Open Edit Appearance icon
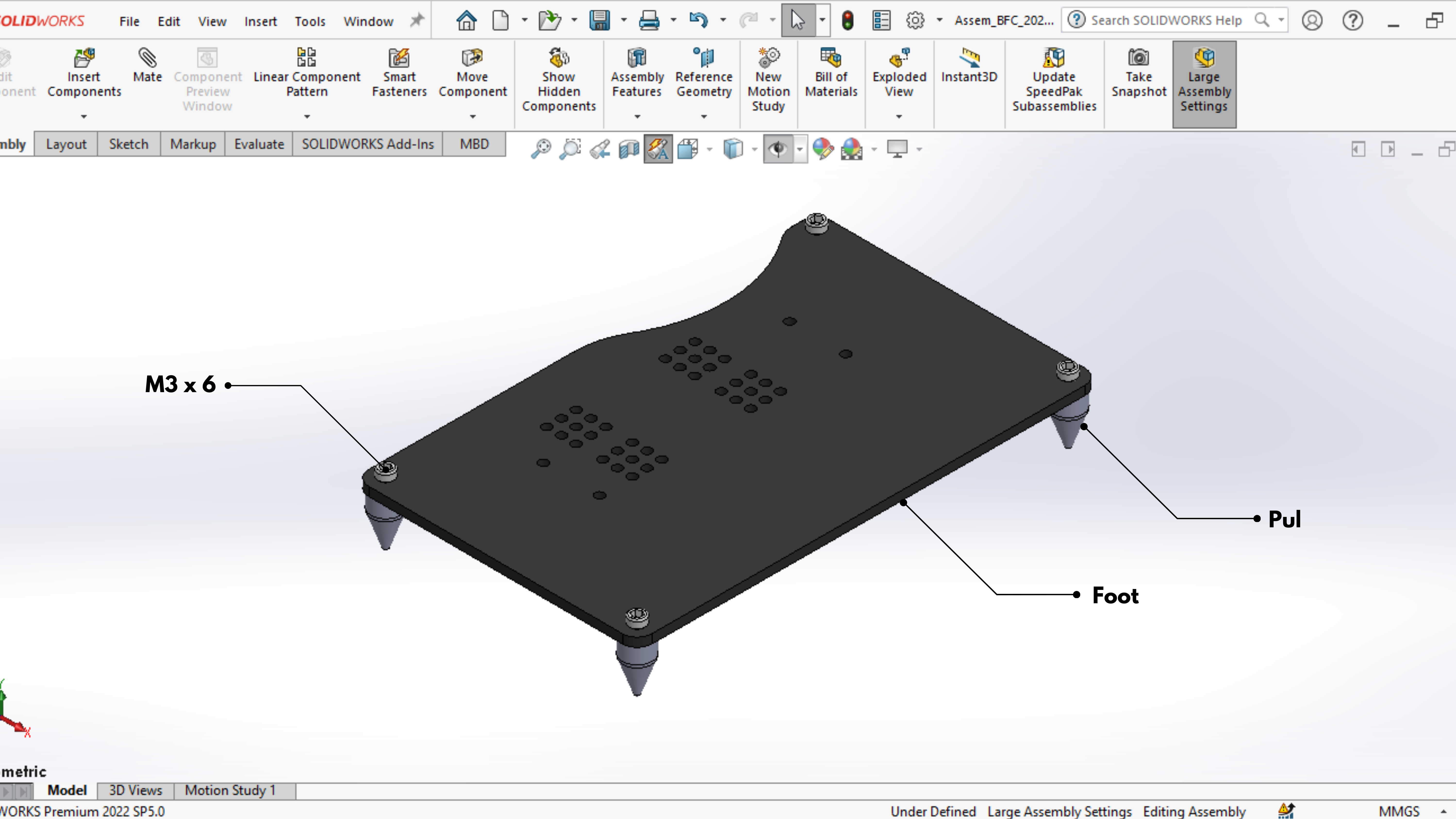Screen dimensions: 1456x819 pos(823,149)
